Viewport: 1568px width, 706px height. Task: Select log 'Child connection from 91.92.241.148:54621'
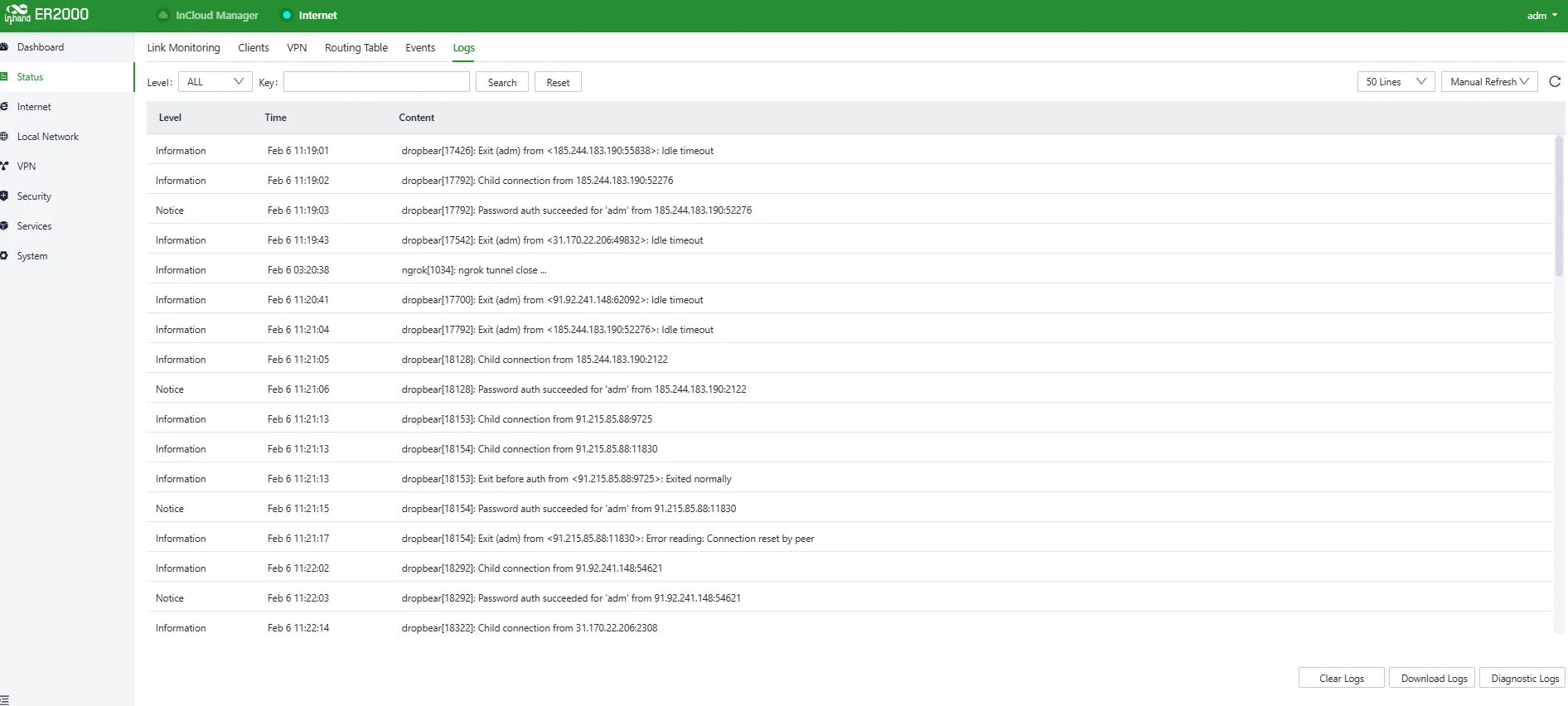(x=849, y=568)
